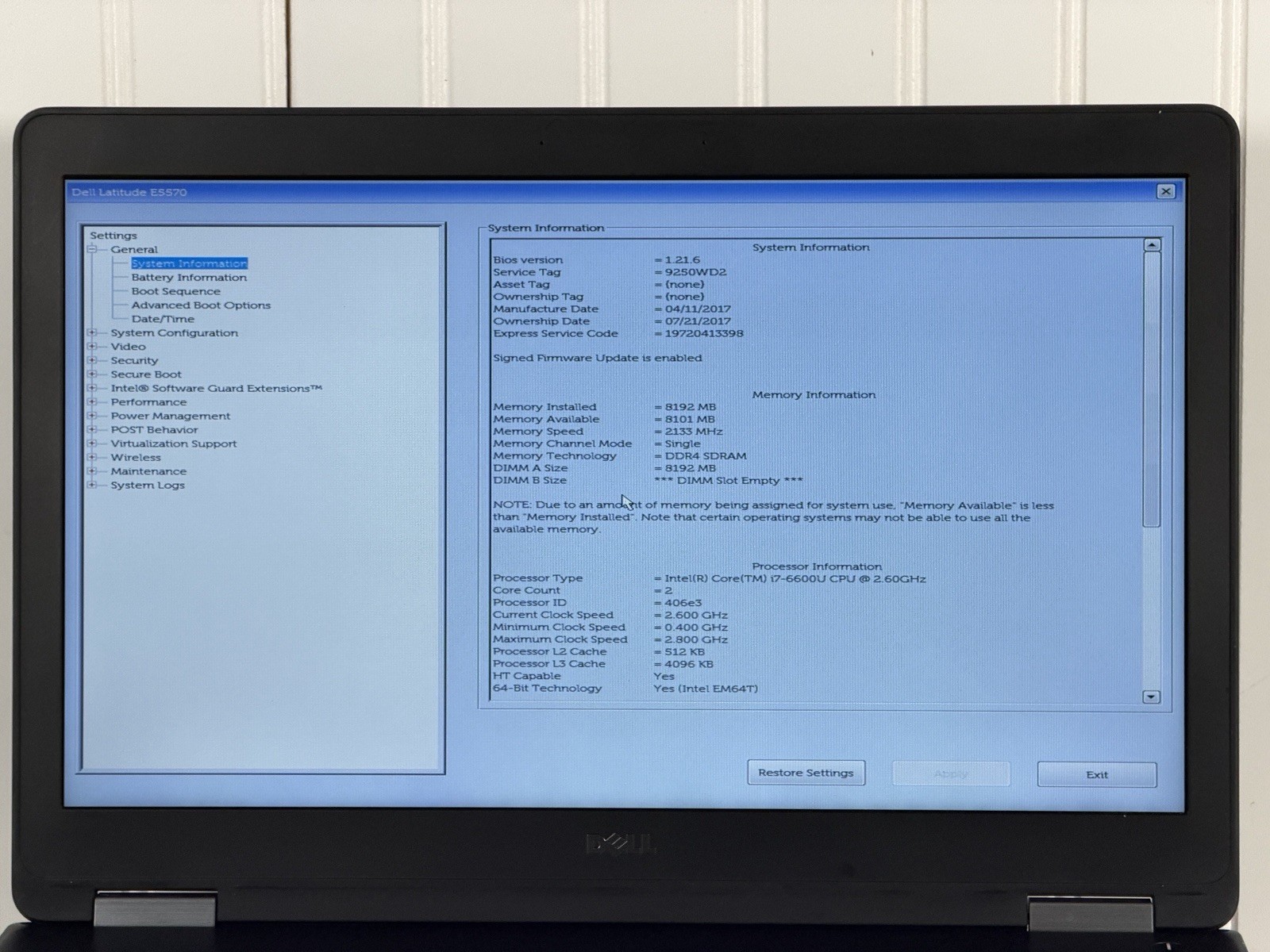Click Processor ID value 406e3
This screenshot has width=1270, height=952.
point(683,603)
